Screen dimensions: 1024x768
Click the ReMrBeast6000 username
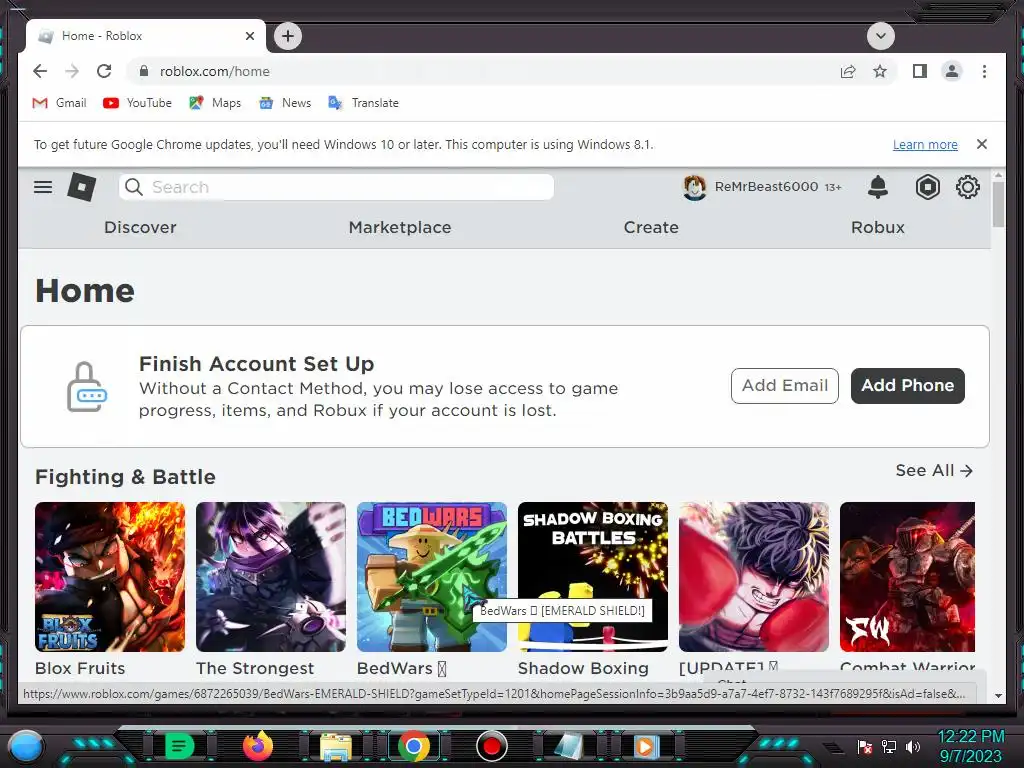click(x=766, y=187)
